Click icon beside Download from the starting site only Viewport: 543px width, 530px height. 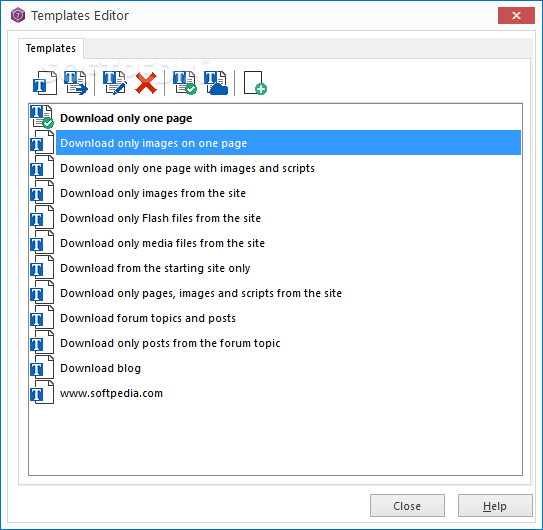pos(42,267)
